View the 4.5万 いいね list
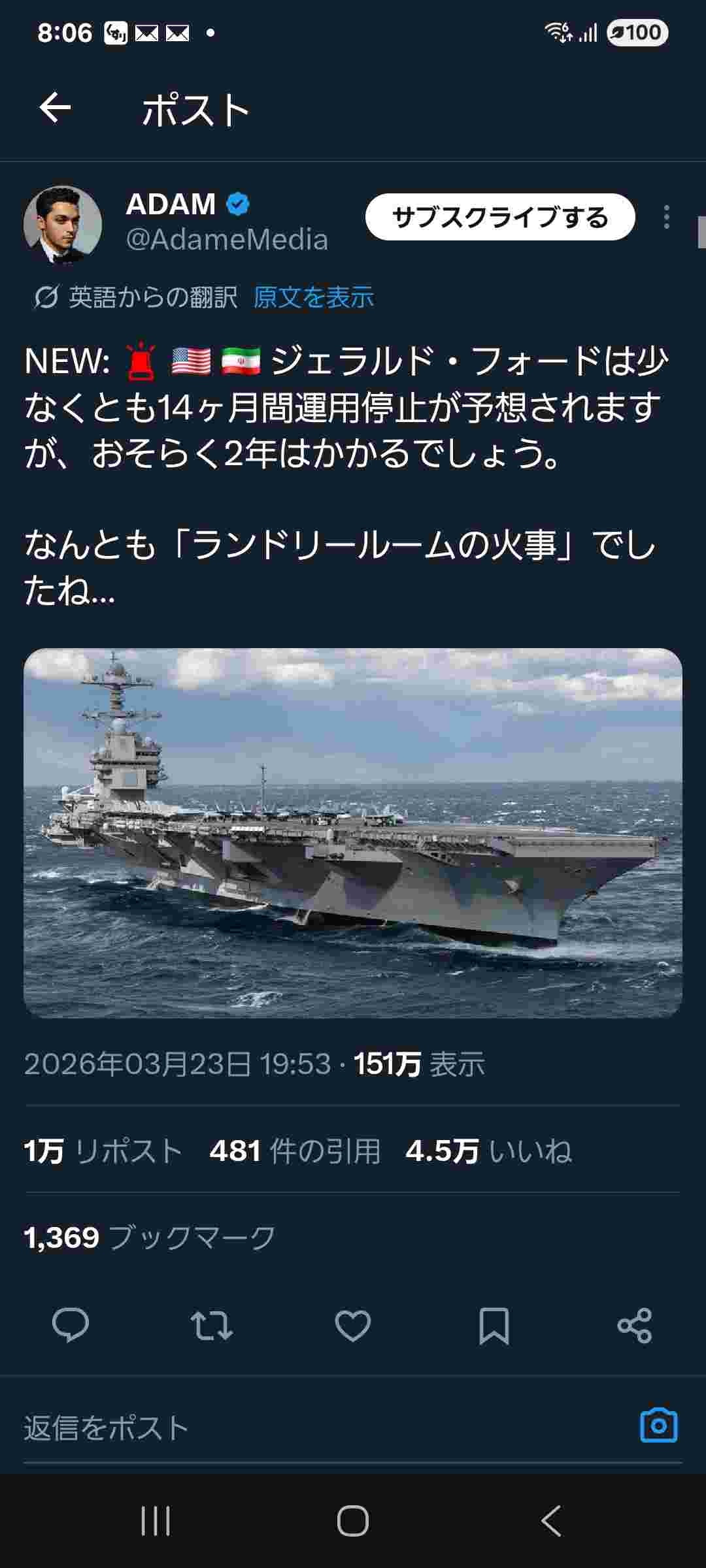Image resolution: width=706 pixels, height=1568 pixels. pos(488,1151)
